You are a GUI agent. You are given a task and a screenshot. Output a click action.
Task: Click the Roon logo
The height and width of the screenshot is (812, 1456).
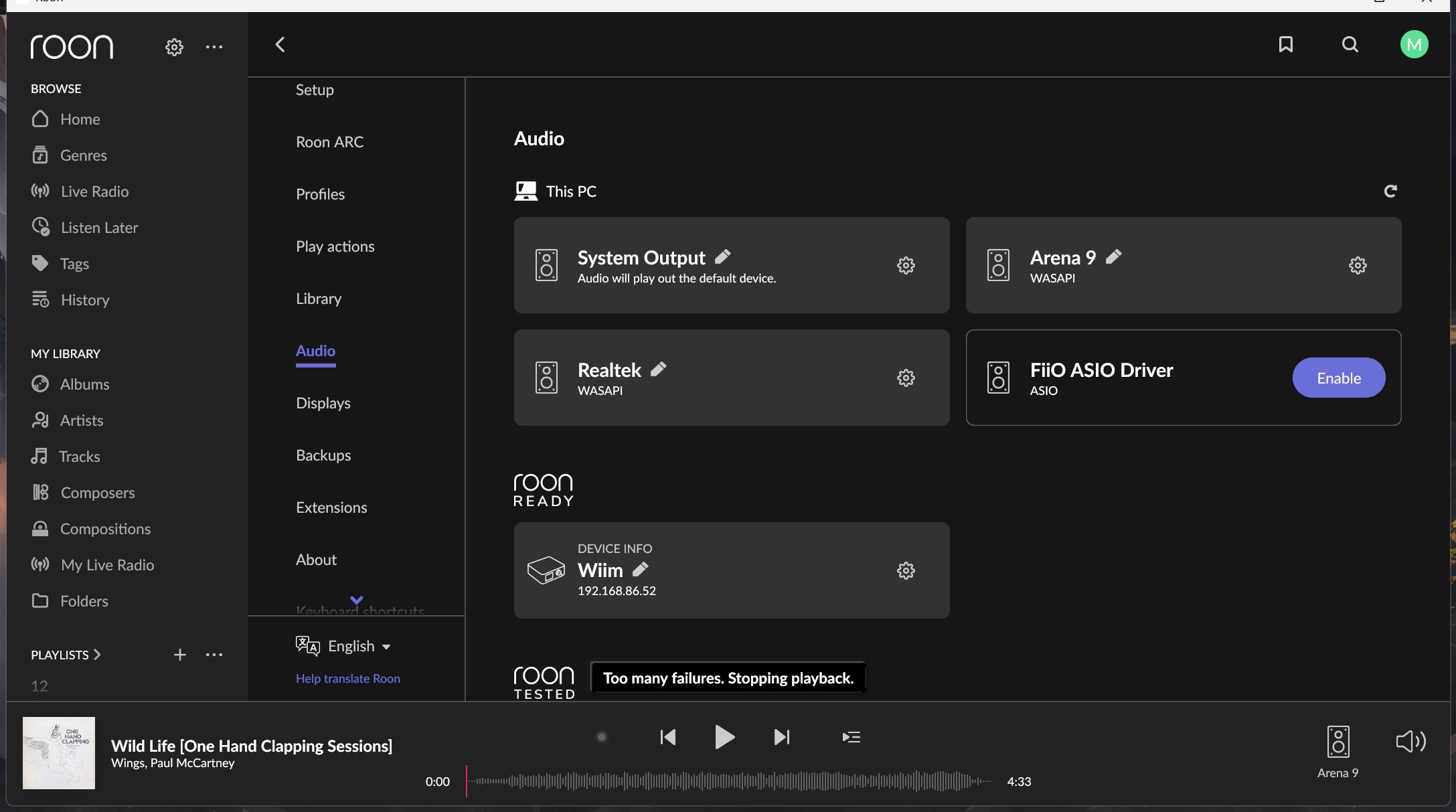pos(72,47)
